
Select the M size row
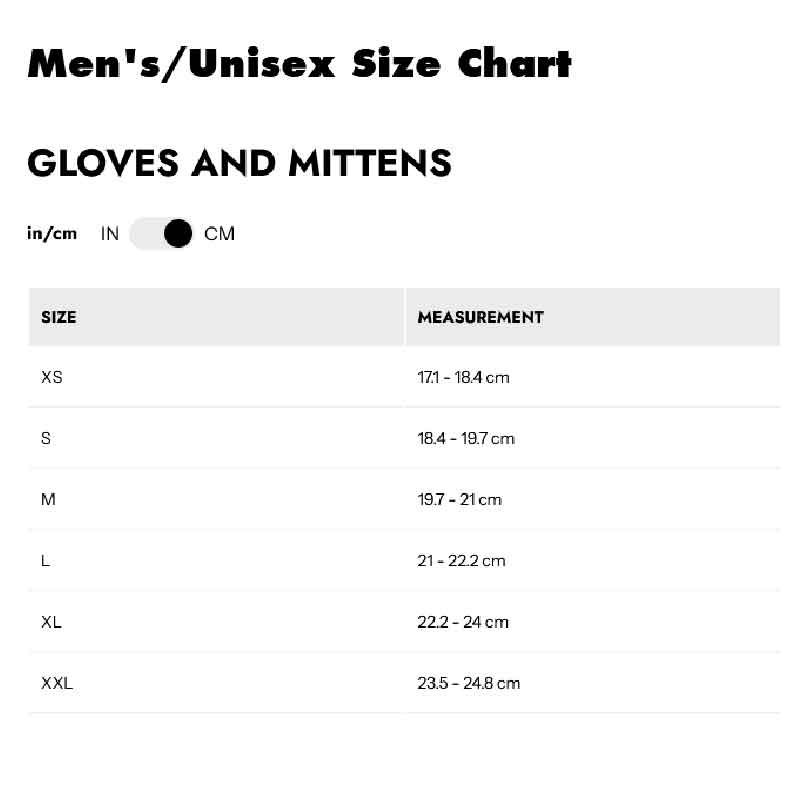tap(48, 500)
